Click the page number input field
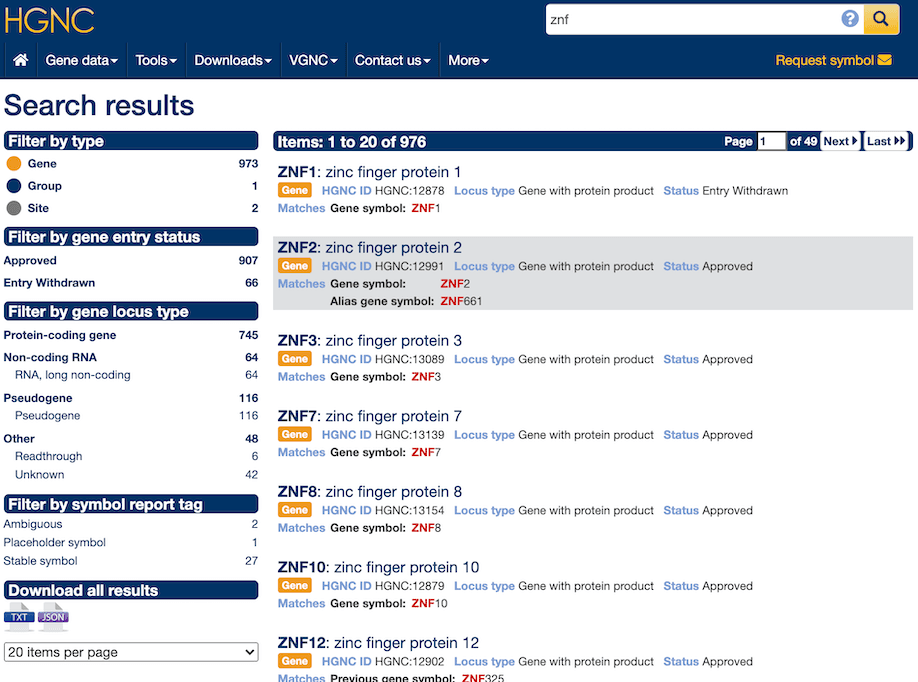The width and height of the screenshot is (918, 682). (771, 141)
